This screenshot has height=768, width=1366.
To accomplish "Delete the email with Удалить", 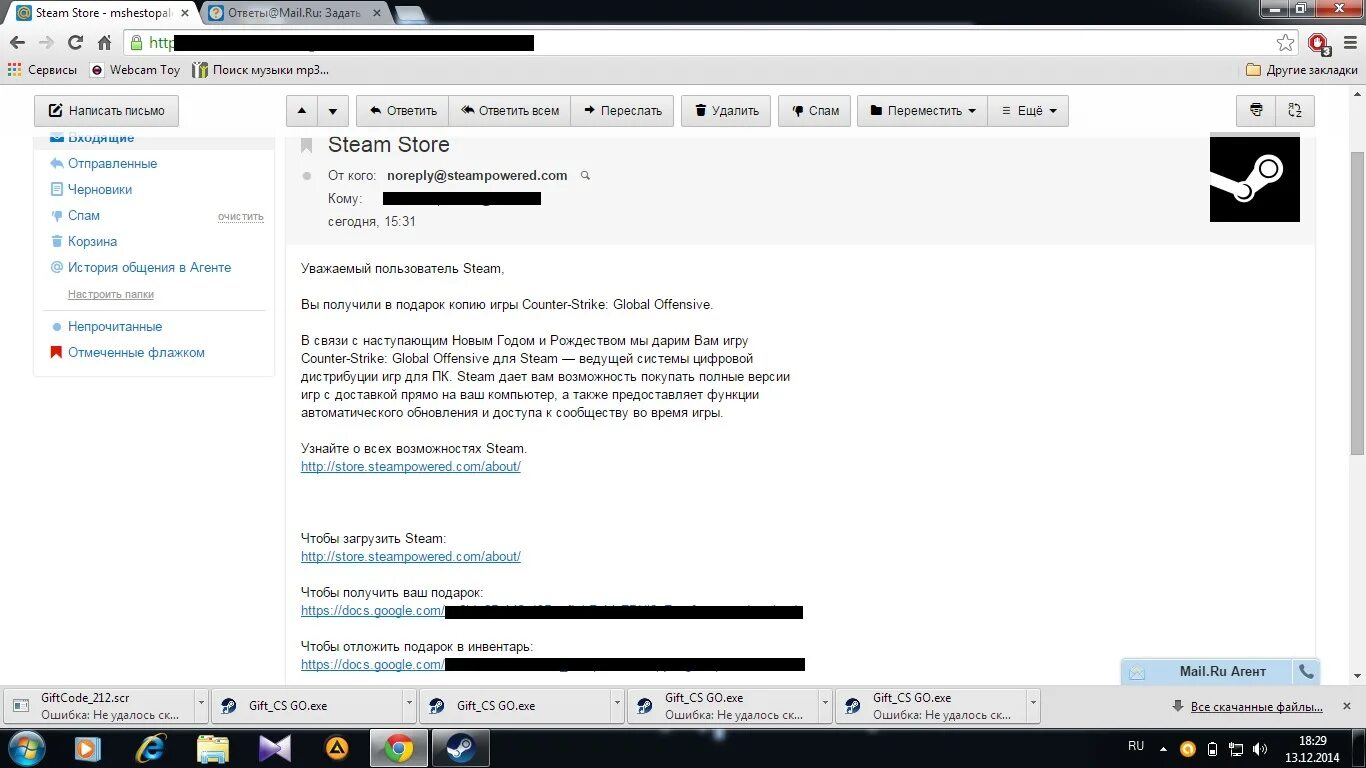I will pos(727,111).
